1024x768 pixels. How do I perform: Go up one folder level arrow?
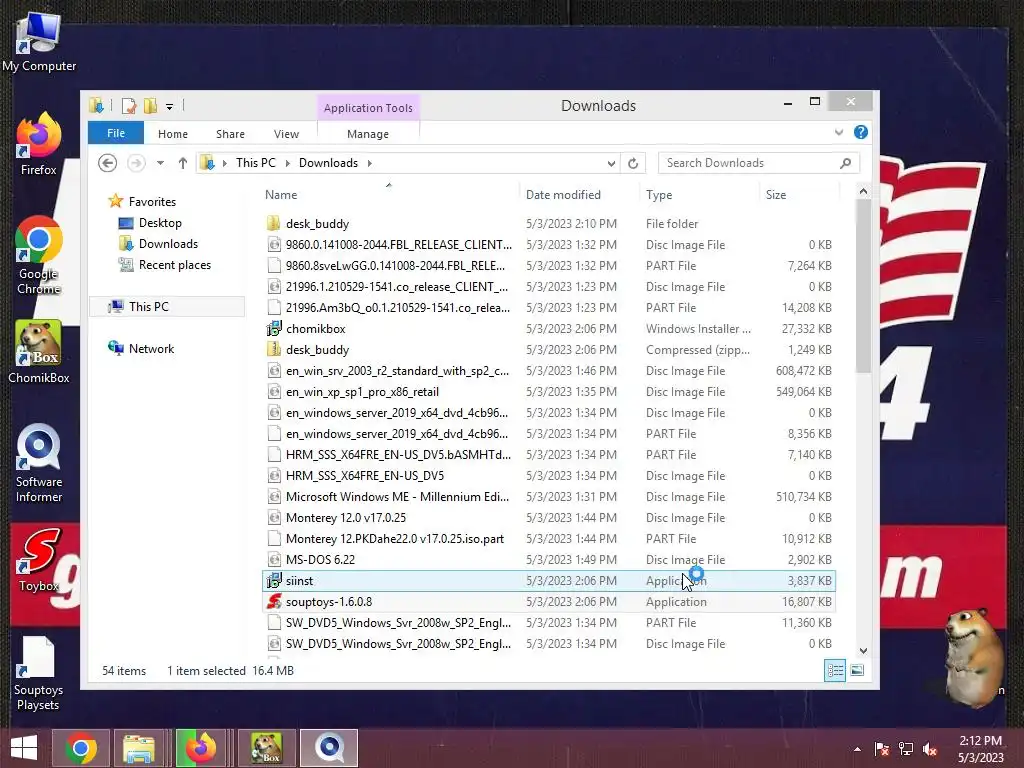tap(183, 163)
